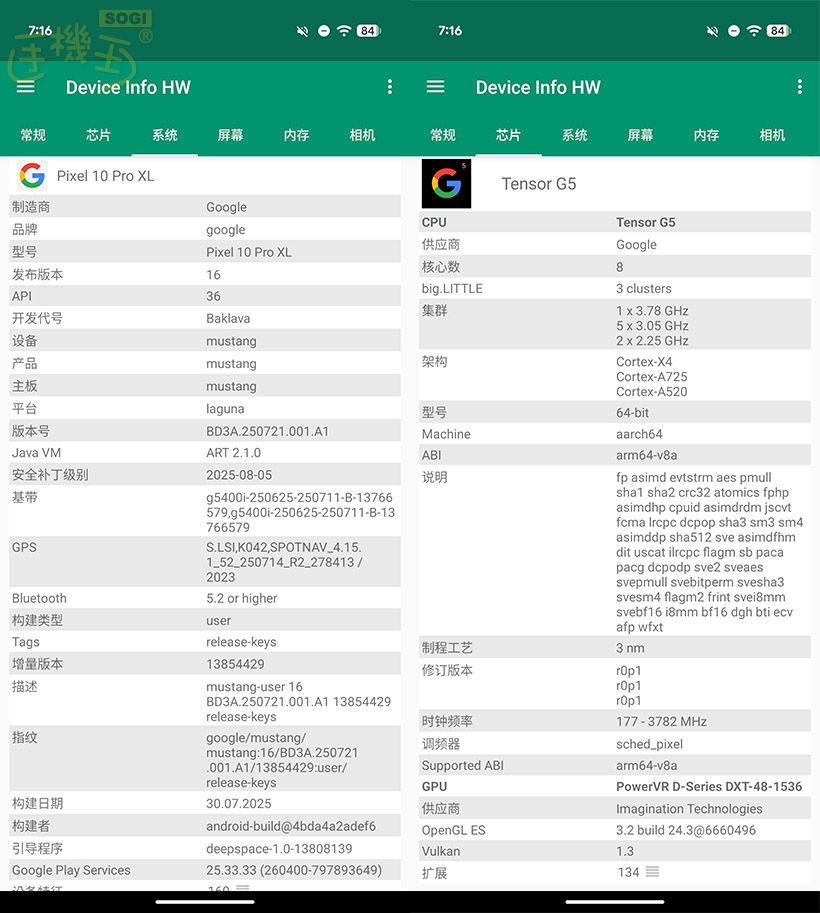Tap the battery 84 indicator on right screen

coord(779,31)
